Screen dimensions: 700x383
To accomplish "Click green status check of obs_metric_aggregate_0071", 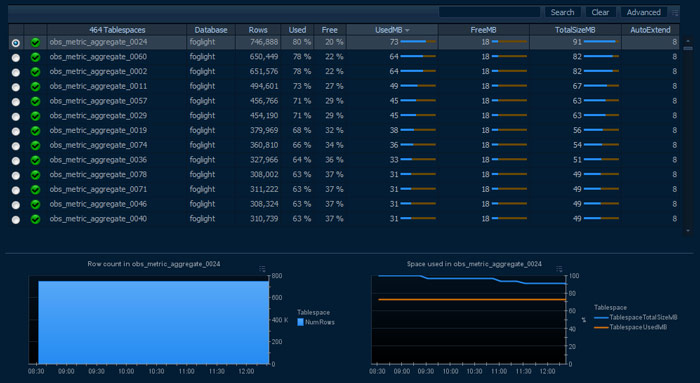I will [x=35, y=190].
